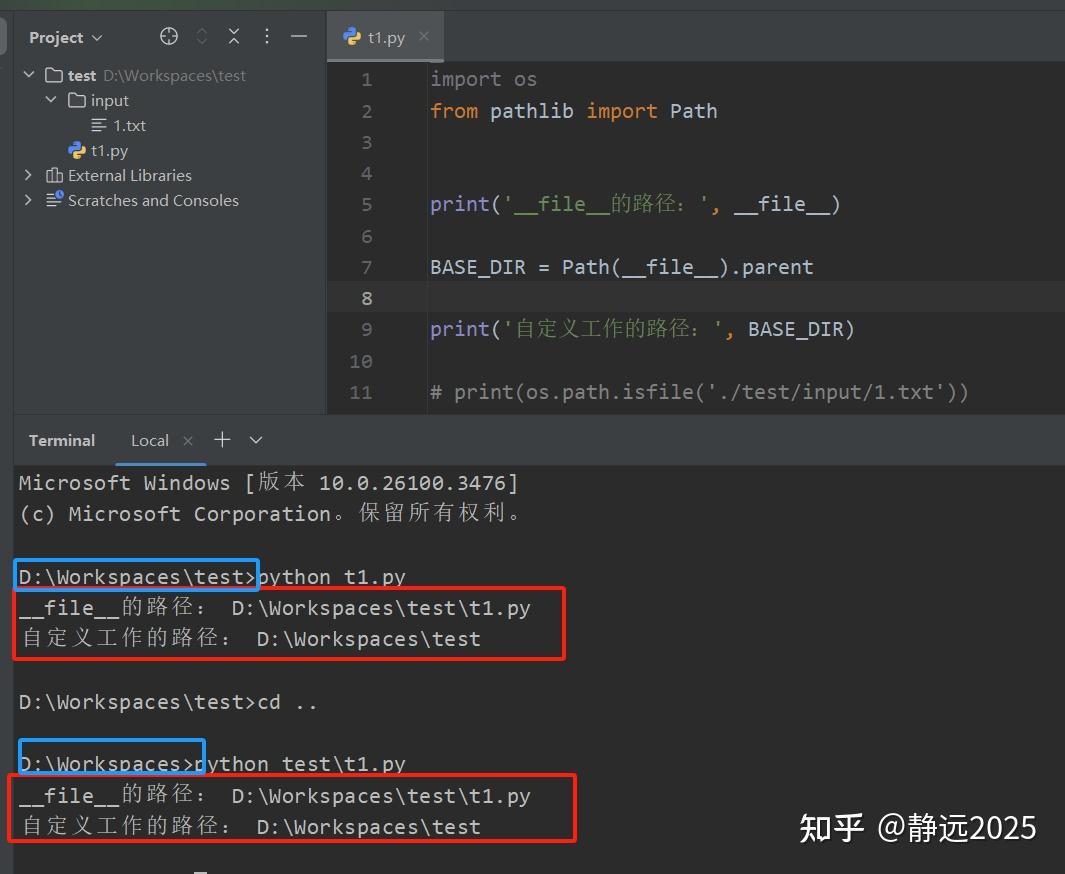Click the plus icon to start new terminal
Screen dimensions: 1065x874
tap(221, 439)
